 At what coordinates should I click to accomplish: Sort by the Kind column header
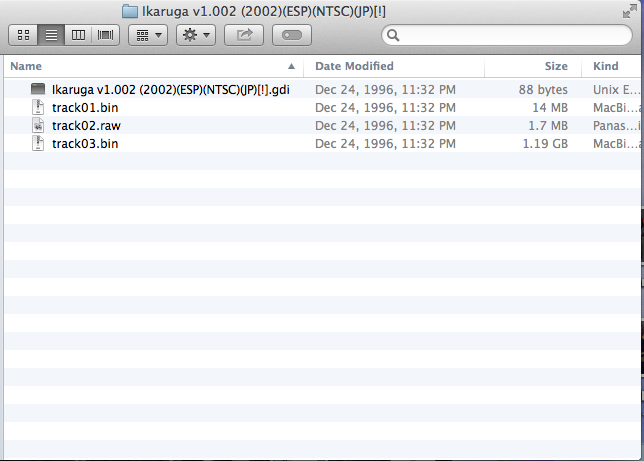tap(612, 66)
